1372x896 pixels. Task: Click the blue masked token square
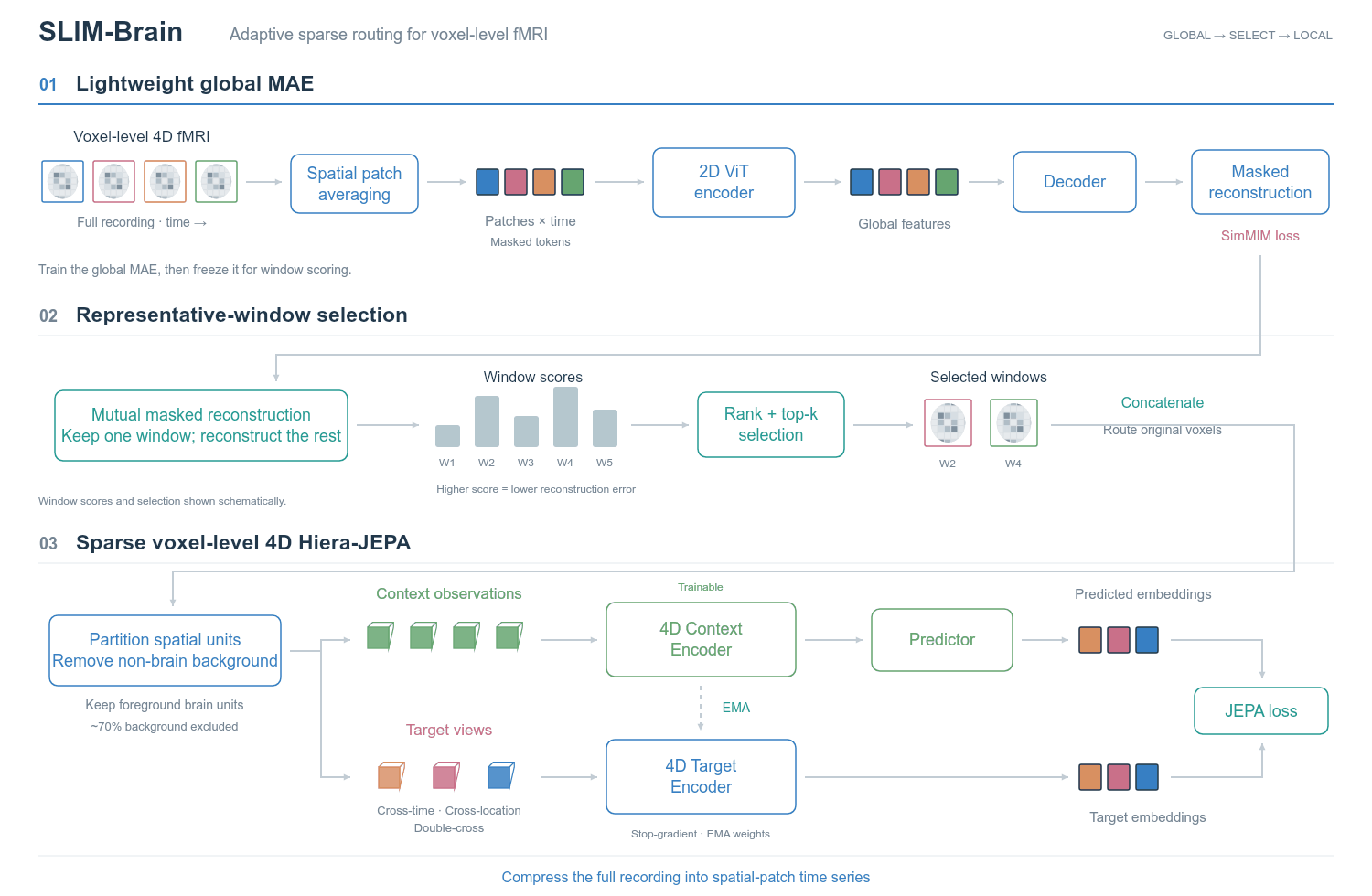tap(488, 182)
